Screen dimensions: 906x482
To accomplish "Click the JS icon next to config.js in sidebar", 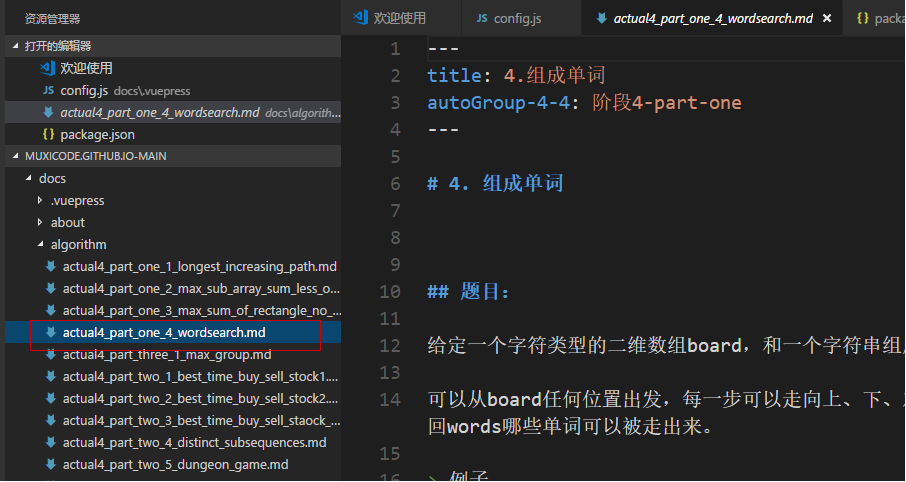I will 47,90.
